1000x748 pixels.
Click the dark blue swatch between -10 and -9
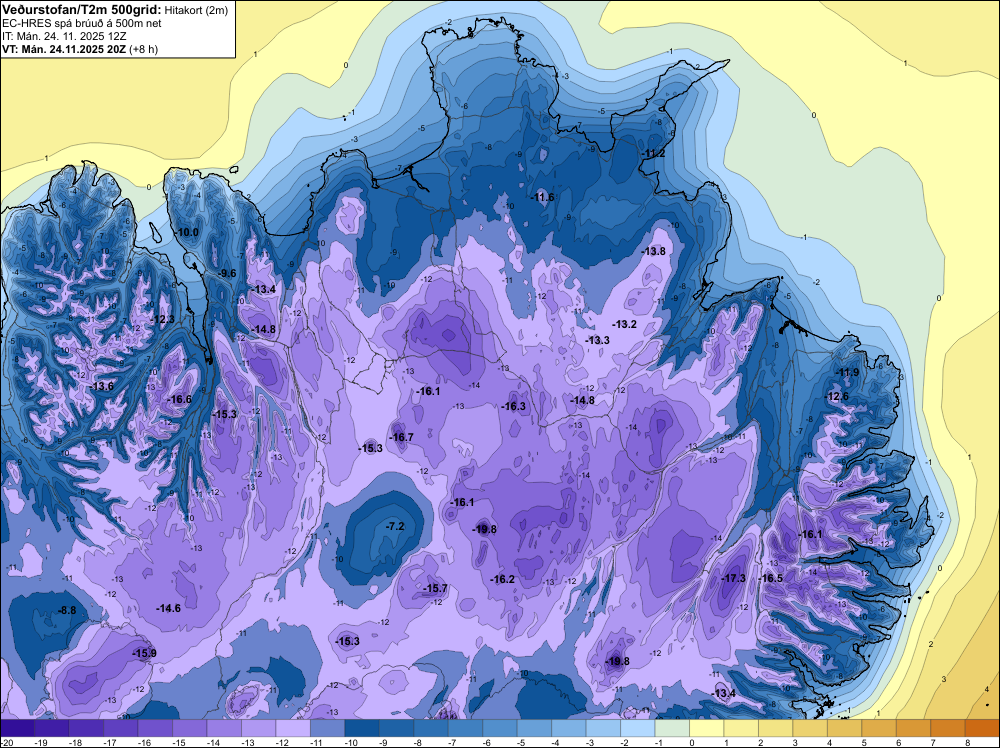[x=362, y=728]
